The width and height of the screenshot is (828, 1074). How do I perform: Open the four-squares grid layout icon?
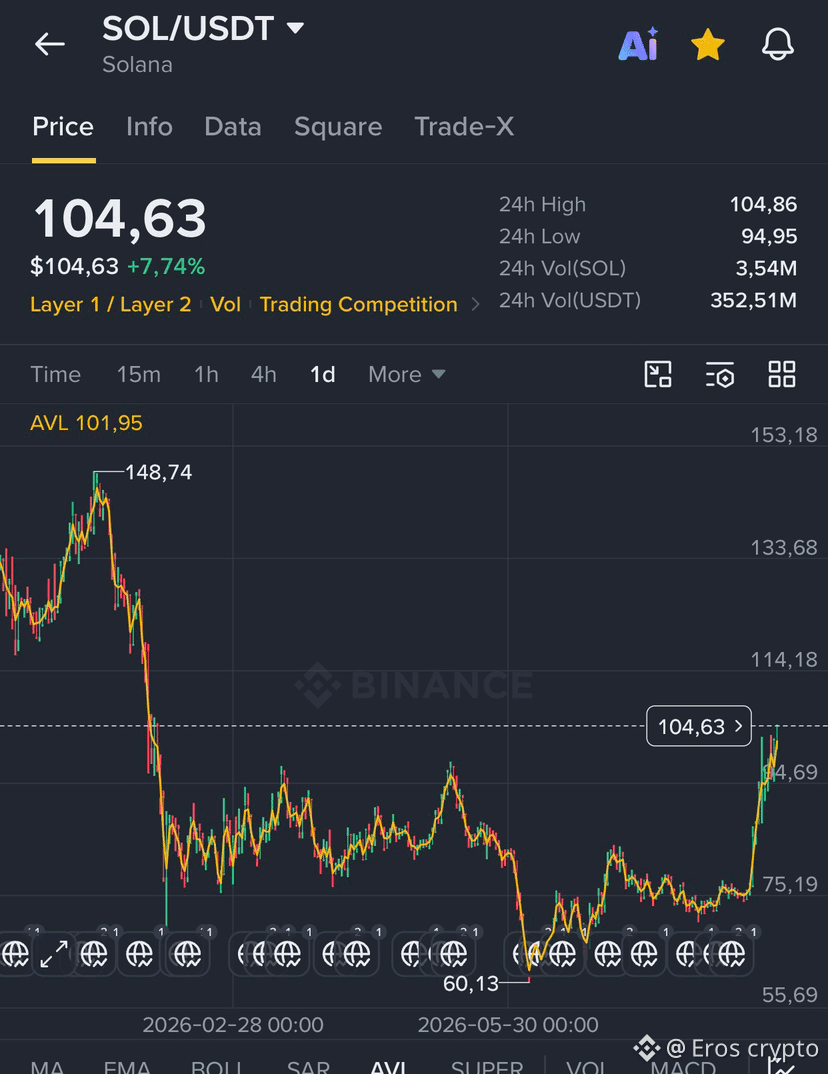coord(781,375)
